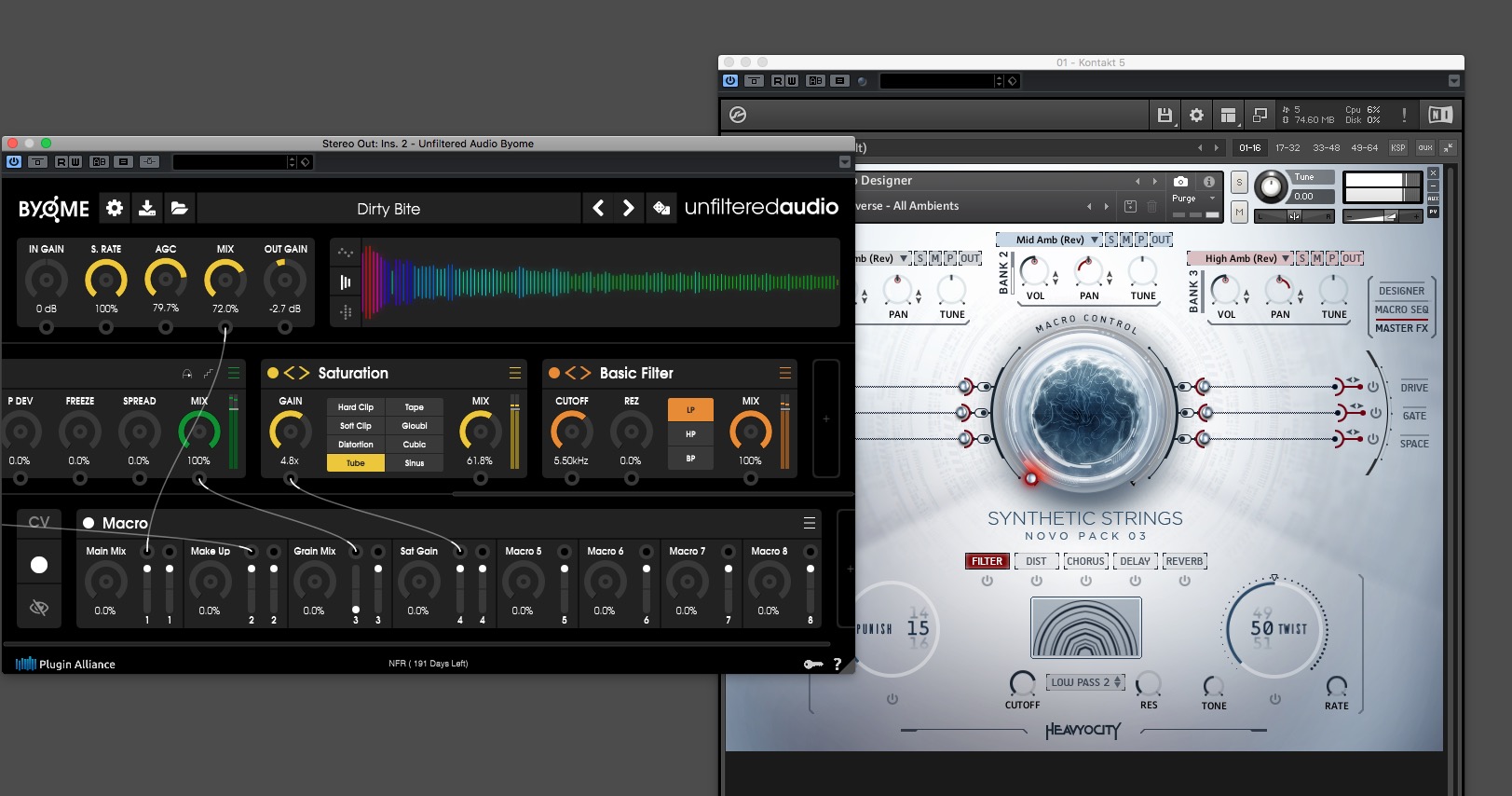Screen dimensions: 1512x796
Task: Toggle Basic Filter module enable dot
Action: pyautogui.click(x=554, y=373)
